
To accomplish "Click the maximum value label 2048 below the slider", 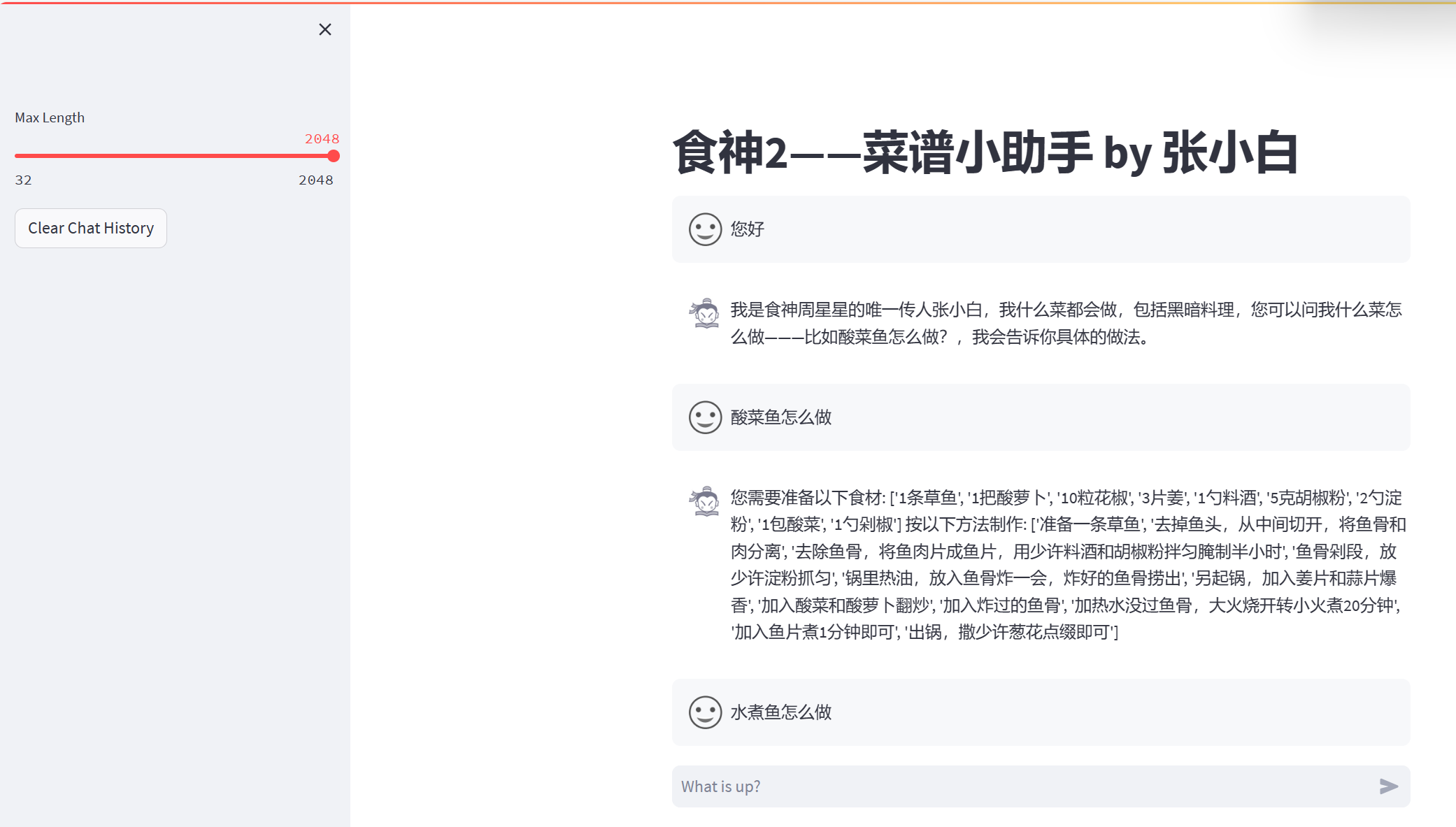I will point(315,180).
